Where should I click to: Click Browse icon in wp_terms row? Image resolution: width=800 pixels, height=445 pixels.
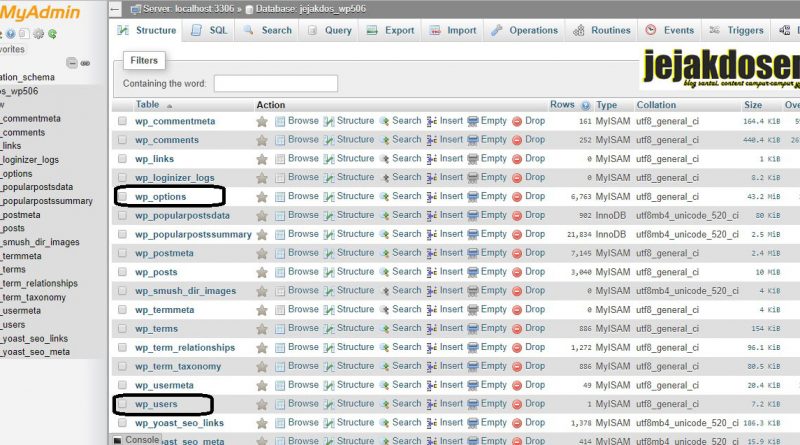(280, 329)
